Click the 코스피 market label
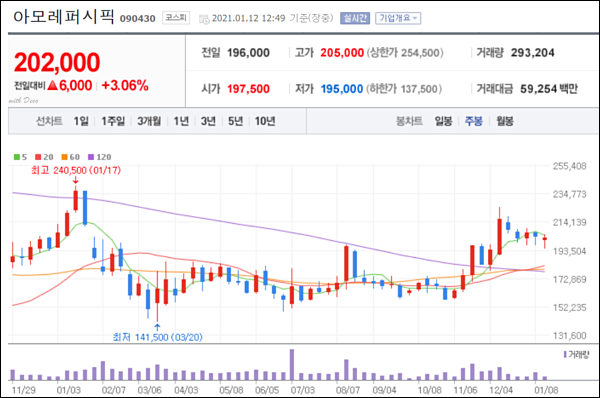600x398 pixels. [176, 18]
